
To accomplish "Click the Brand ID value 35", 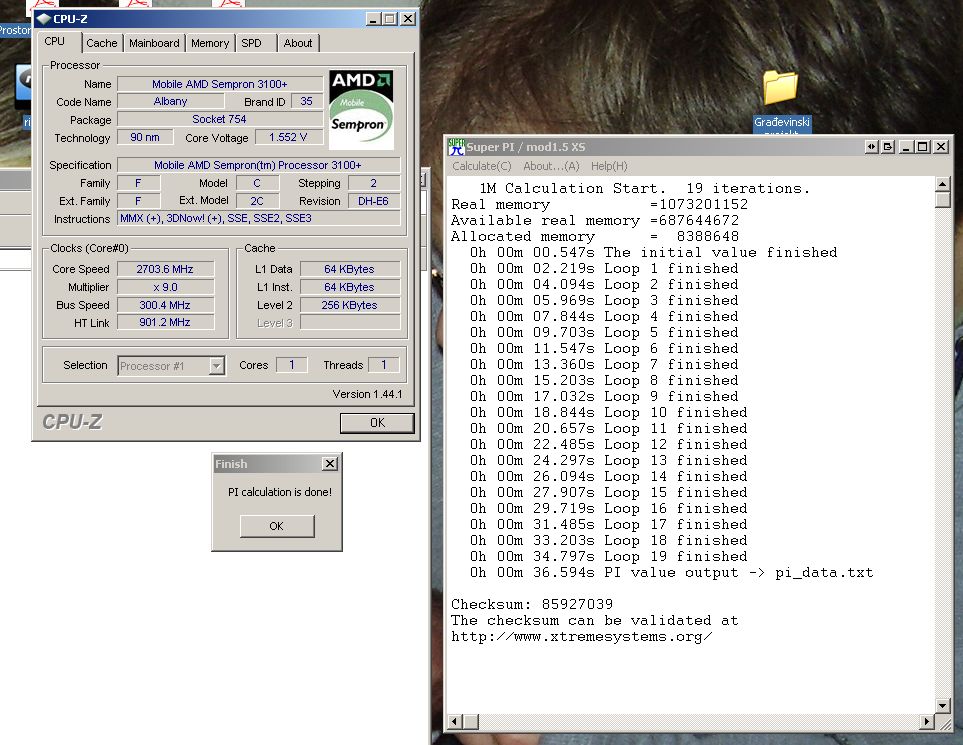I will (306, 101).
